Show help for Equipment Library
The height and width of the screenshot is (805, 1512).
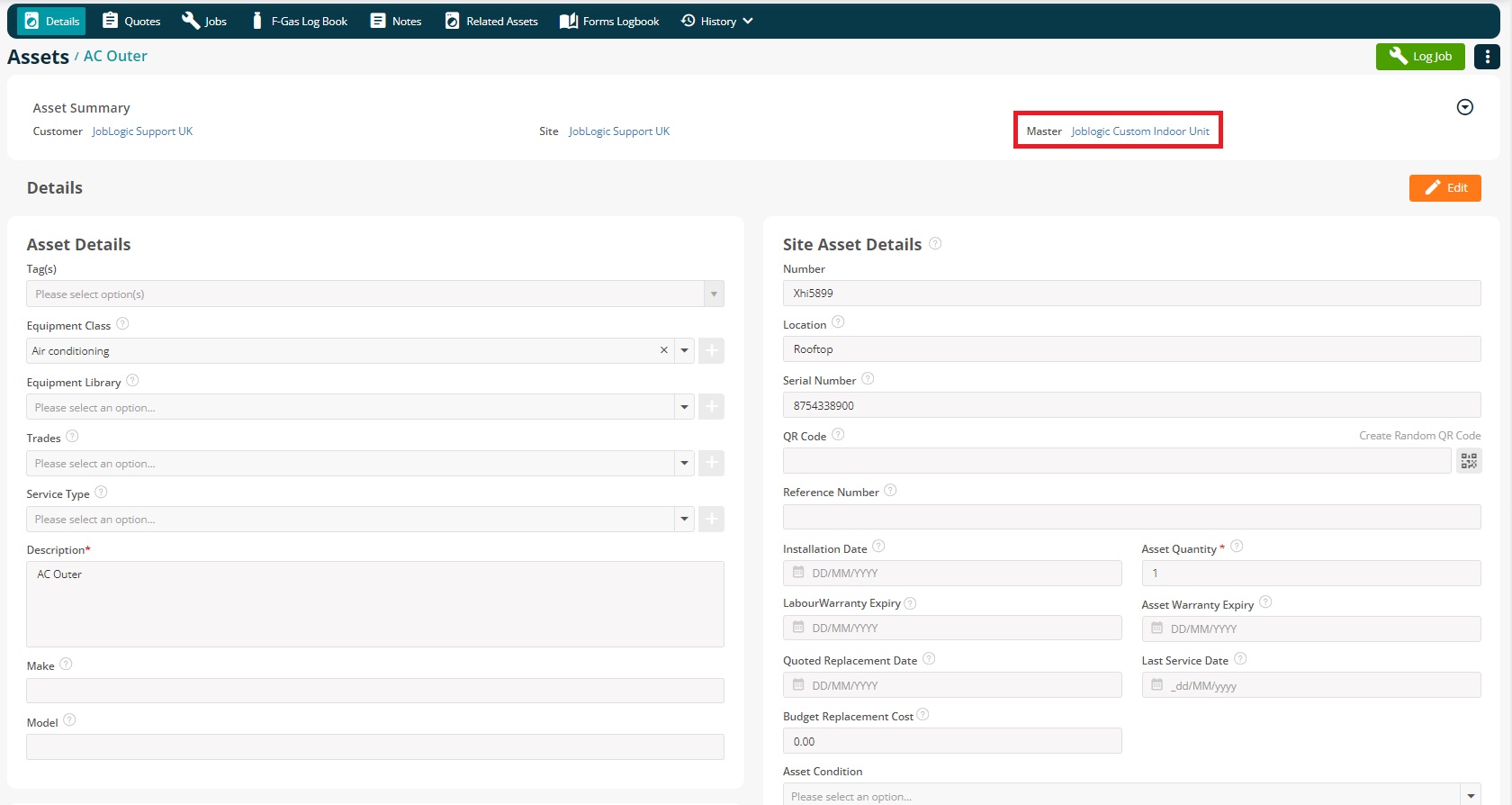point(133,381)
